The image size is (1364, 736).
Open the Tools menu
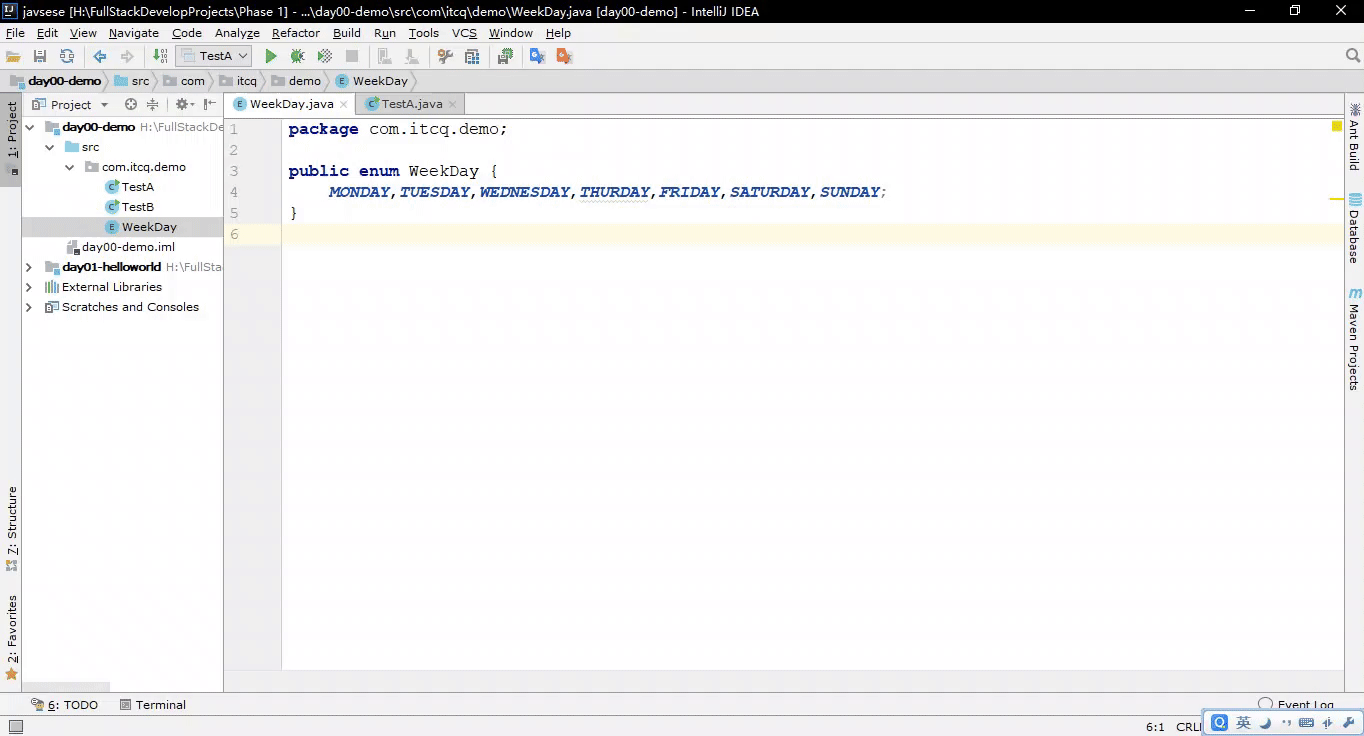pyautogui.click(x=424, y=33)
